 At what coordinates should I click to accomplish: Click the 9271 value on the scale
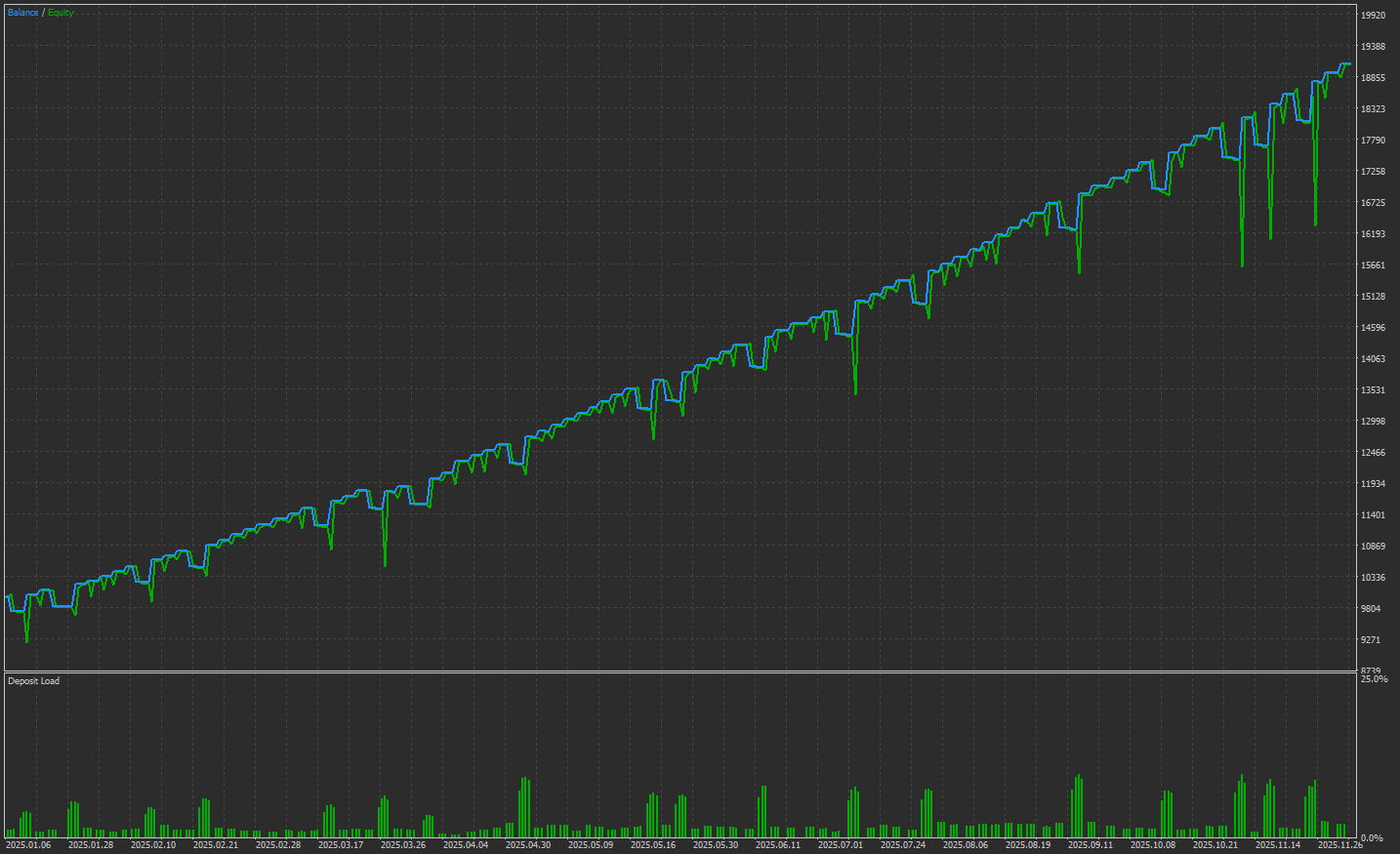[x=1372, y=640]
